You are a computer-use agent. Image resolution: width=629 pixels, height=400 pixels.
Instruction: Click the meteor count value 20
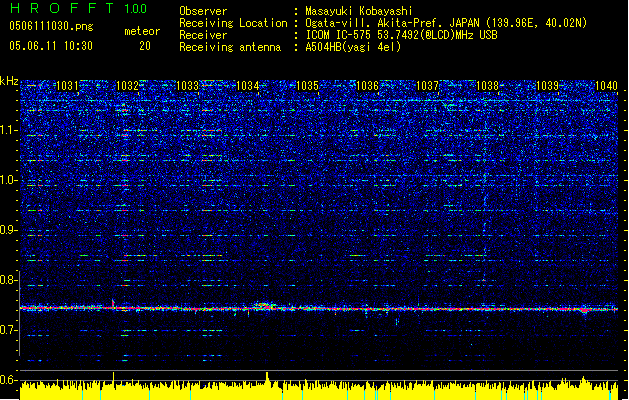[145, 46]
